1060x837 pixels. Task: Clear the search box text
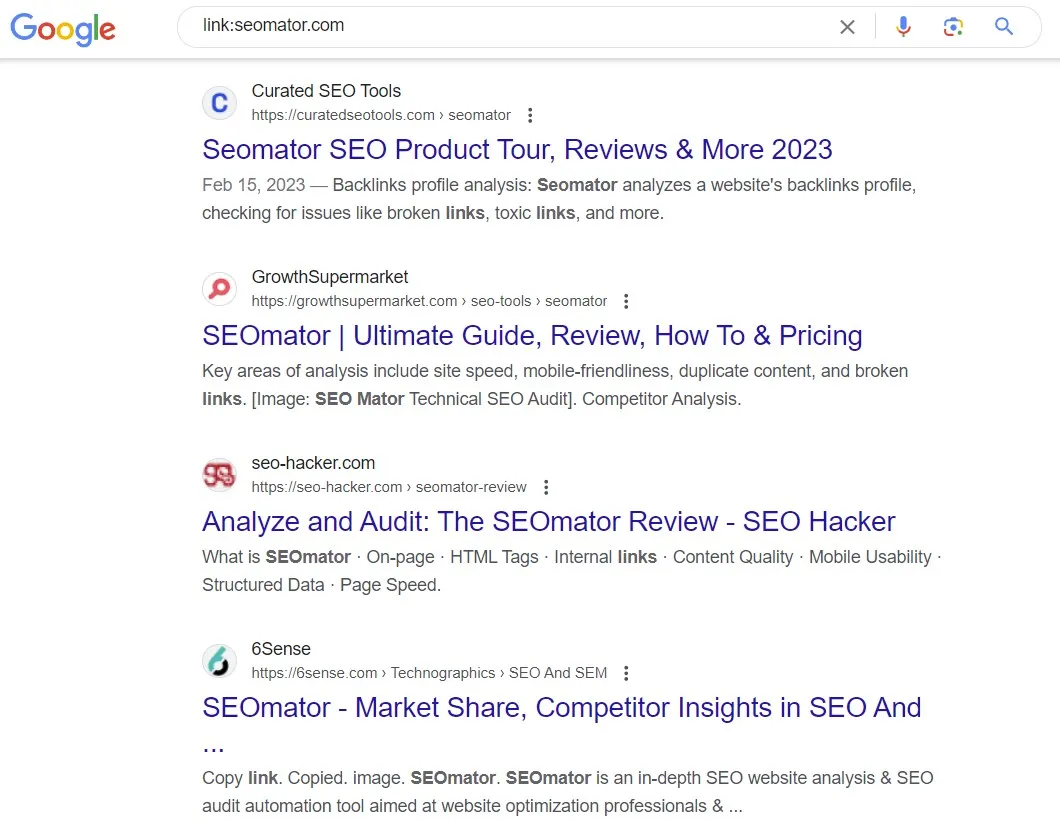point(847,27)
